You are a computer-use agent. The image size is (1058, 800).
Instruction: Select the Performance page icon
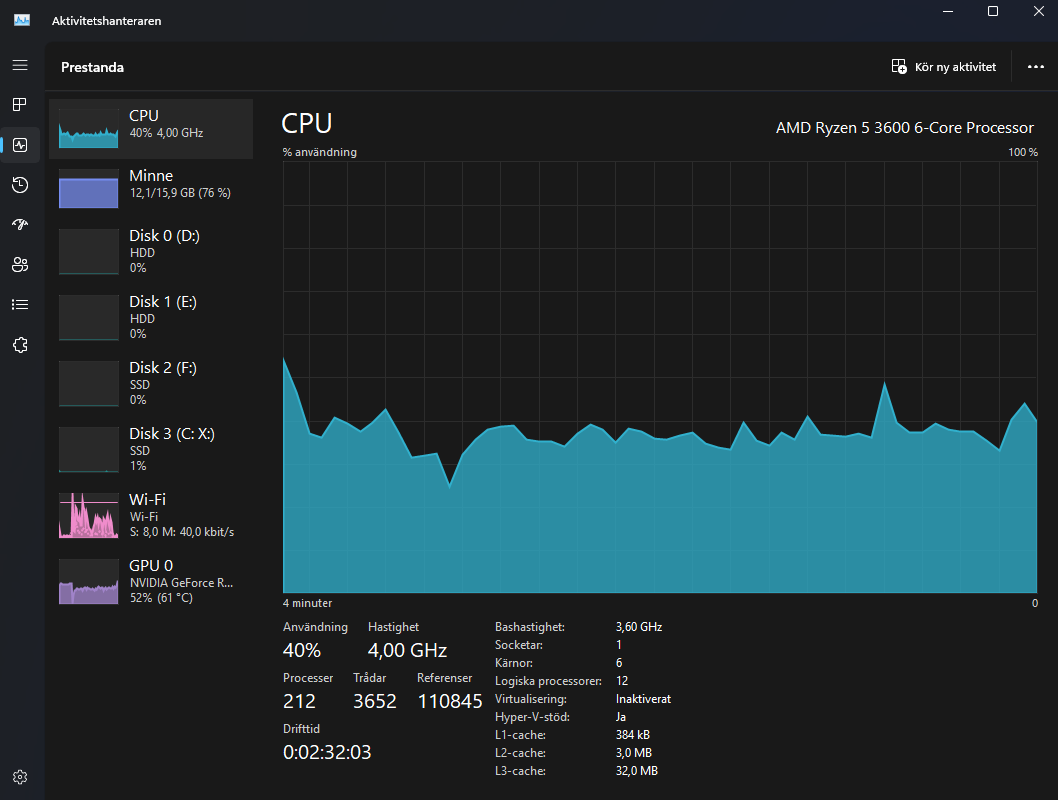pyautogui.click(x=20, y=145)
